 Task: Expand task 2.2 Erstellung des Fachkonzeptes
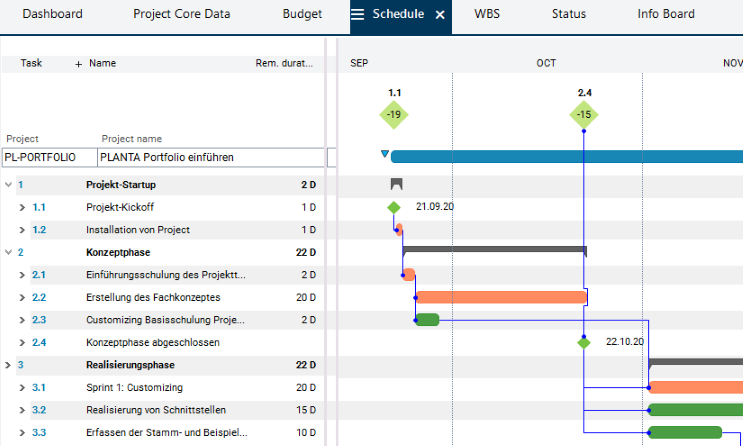click(22, 297)
